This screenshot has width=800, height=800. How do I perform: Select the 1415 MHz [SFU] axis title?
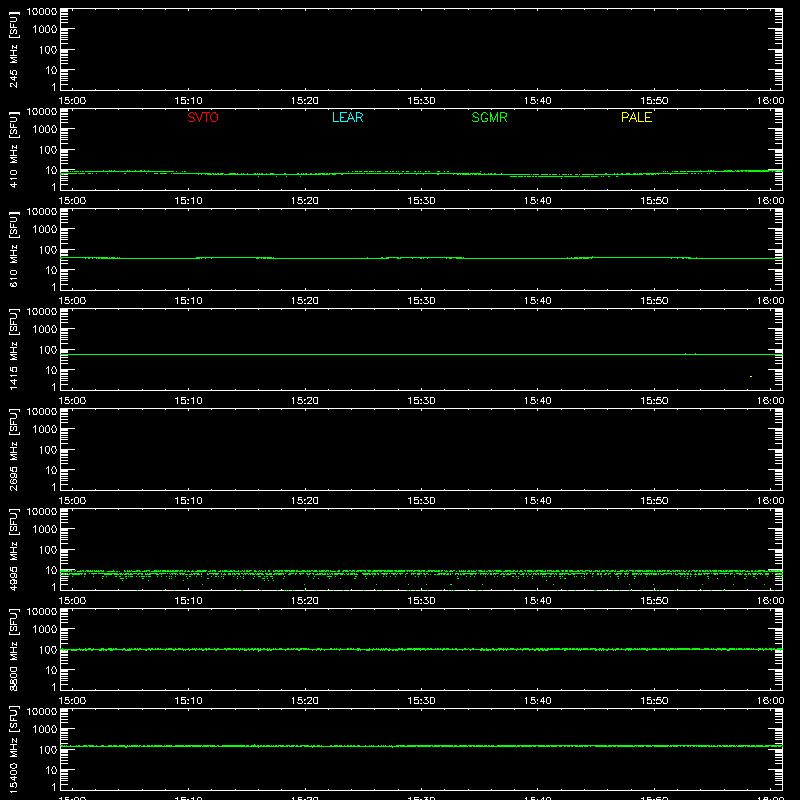point(13,349)
